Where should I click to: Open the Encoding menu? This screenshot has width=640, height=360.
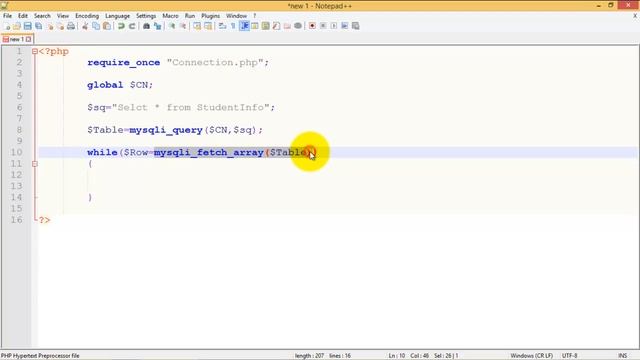(x=87, y=16)
